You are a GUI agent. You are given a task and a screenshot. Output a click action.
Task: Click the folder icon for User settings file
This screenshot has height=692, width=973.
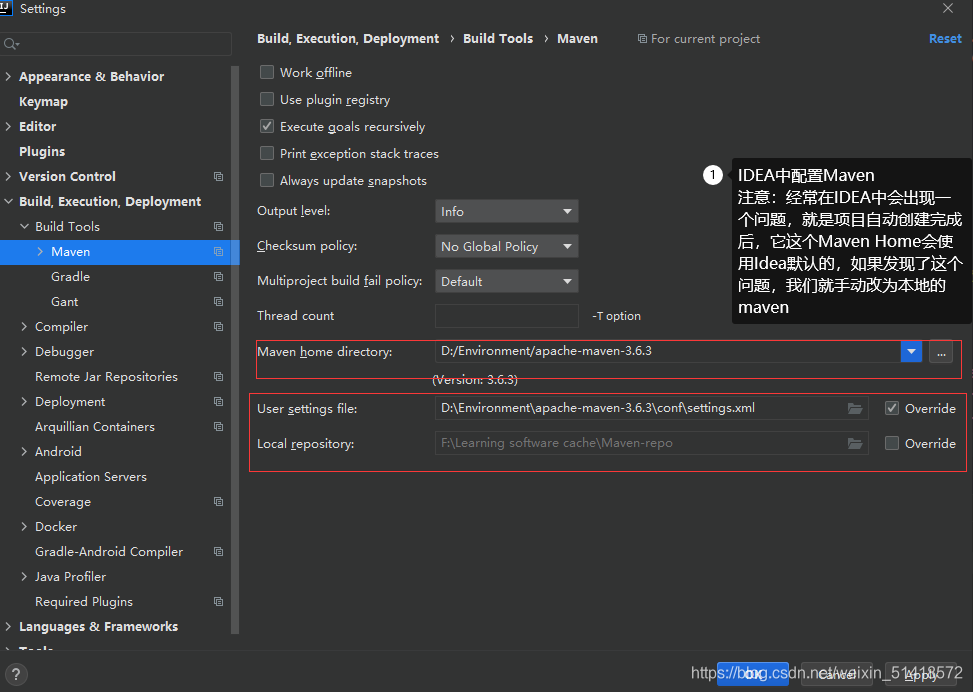(x=855, y=408)
